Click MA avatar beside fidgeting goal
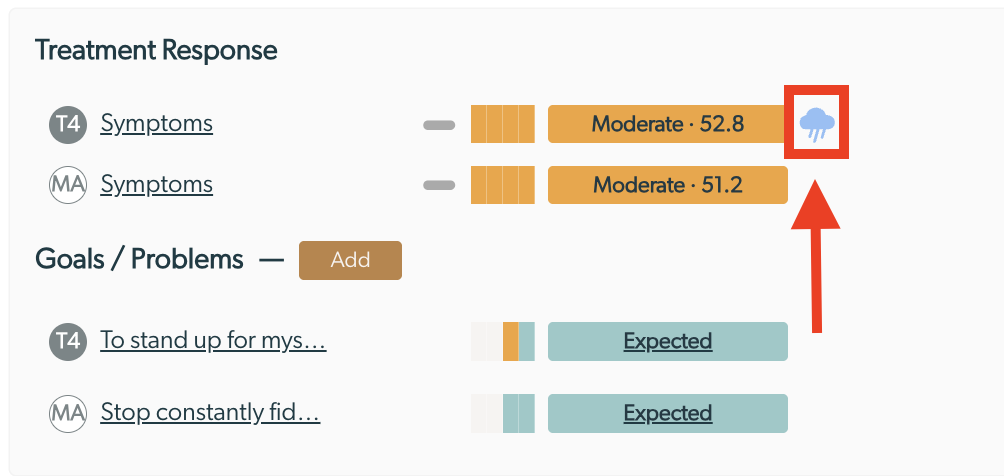The image size is (1004, 476). [68, 413]
